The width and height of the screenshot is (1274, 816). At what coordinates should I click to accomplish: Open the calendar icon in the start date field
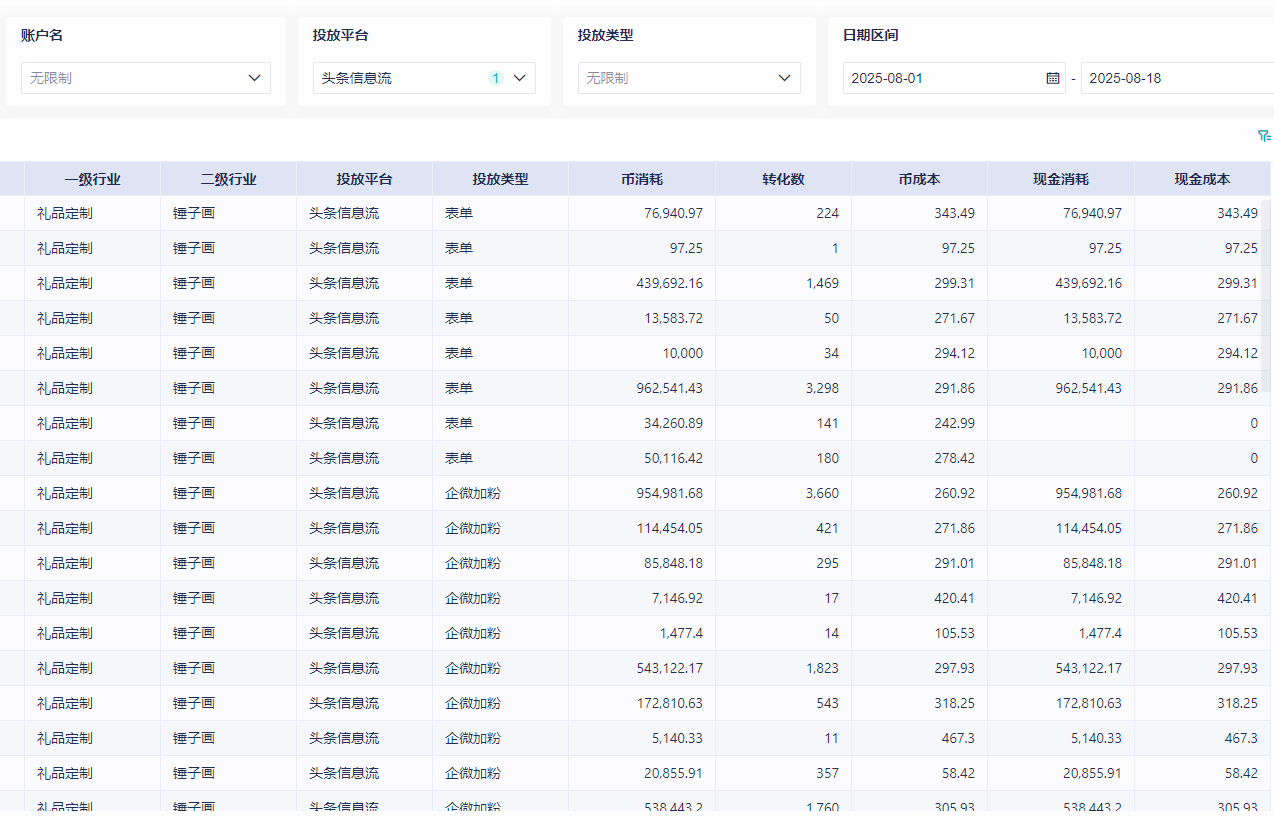(1053, 78)
